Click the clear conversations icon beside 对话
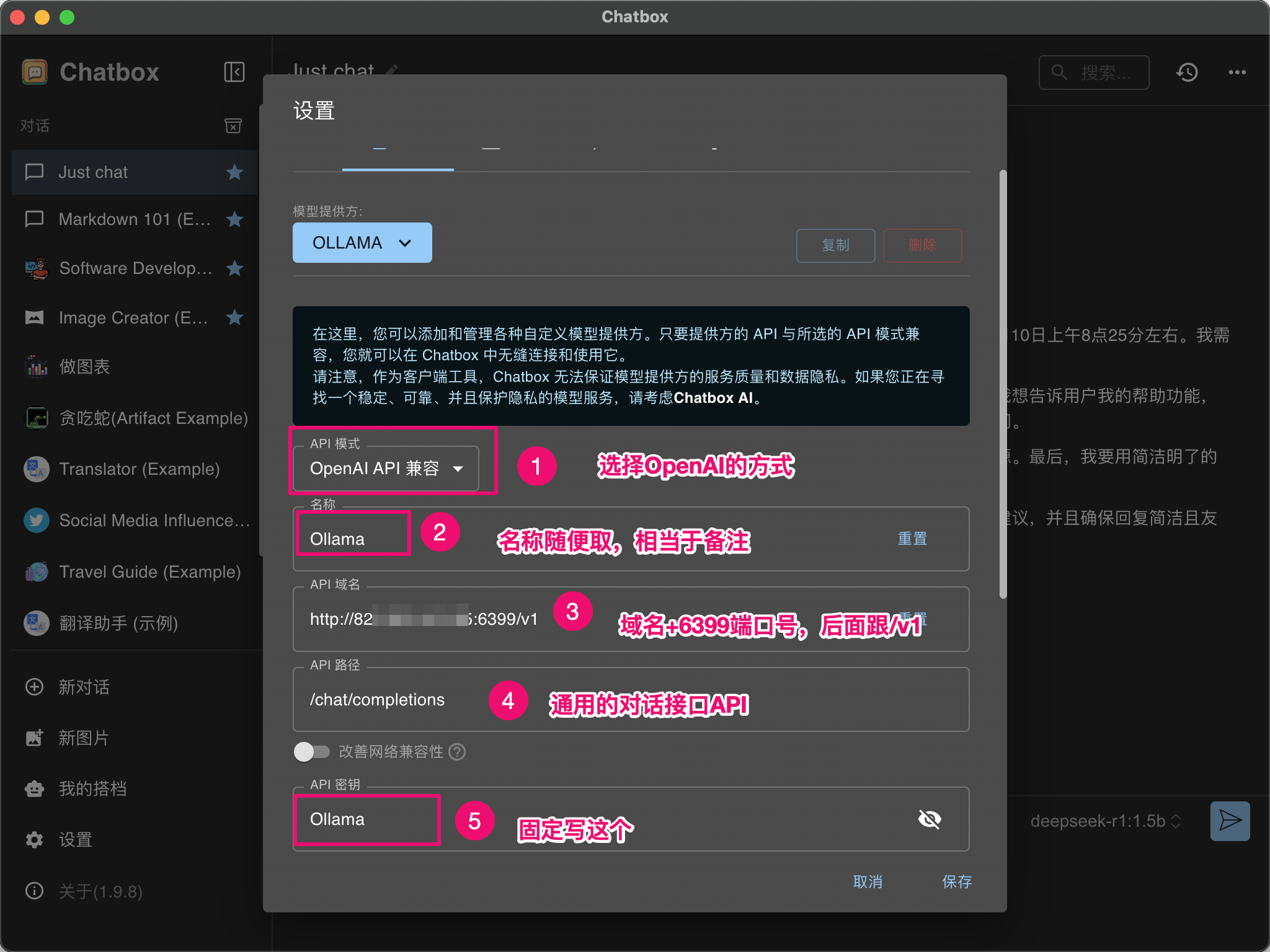This screenshot has height=952, width=1270. coord(233,126)
